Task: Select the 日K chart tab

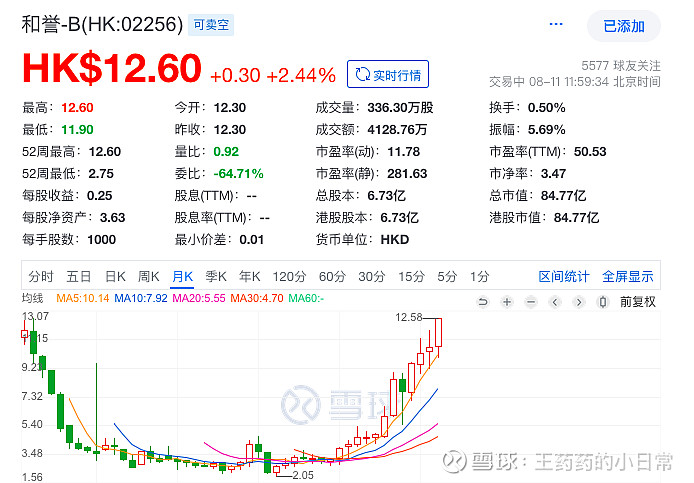Action: click(116, 277)
